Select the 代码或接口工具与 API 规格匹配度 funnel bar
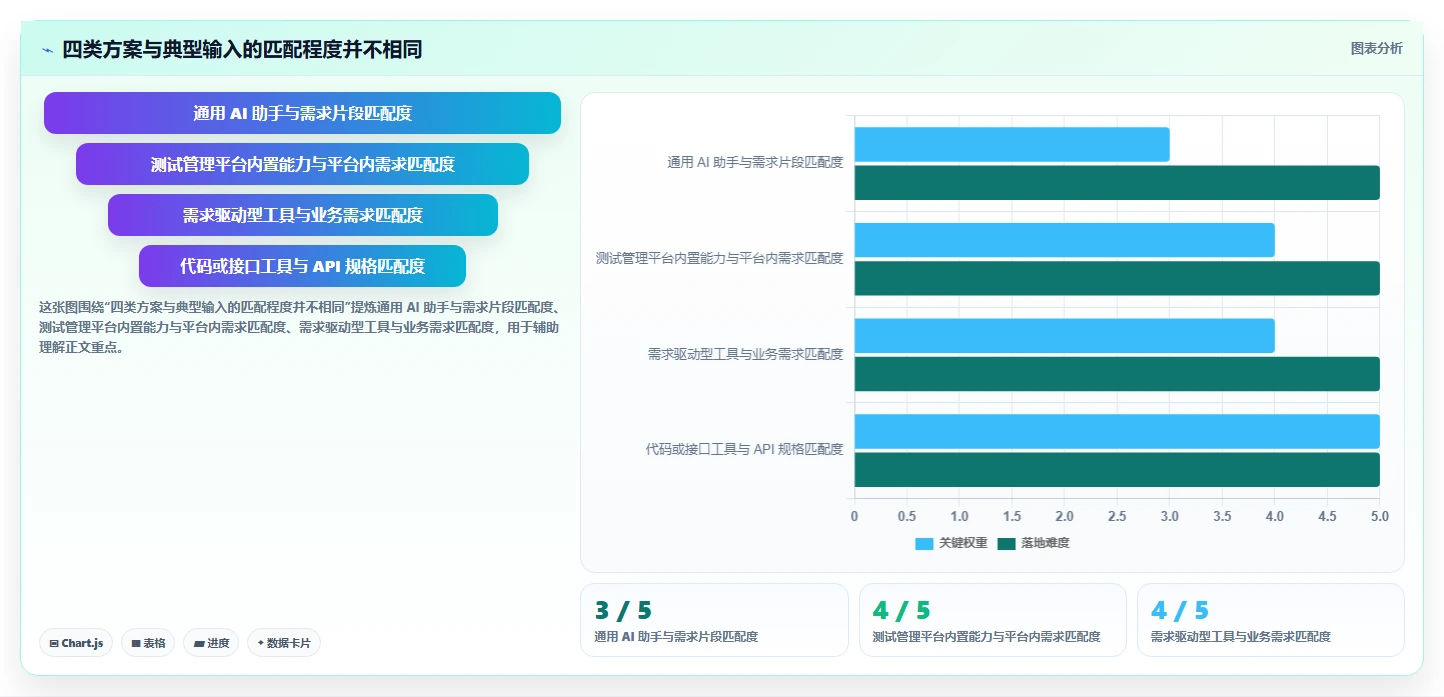 [302, 266]
